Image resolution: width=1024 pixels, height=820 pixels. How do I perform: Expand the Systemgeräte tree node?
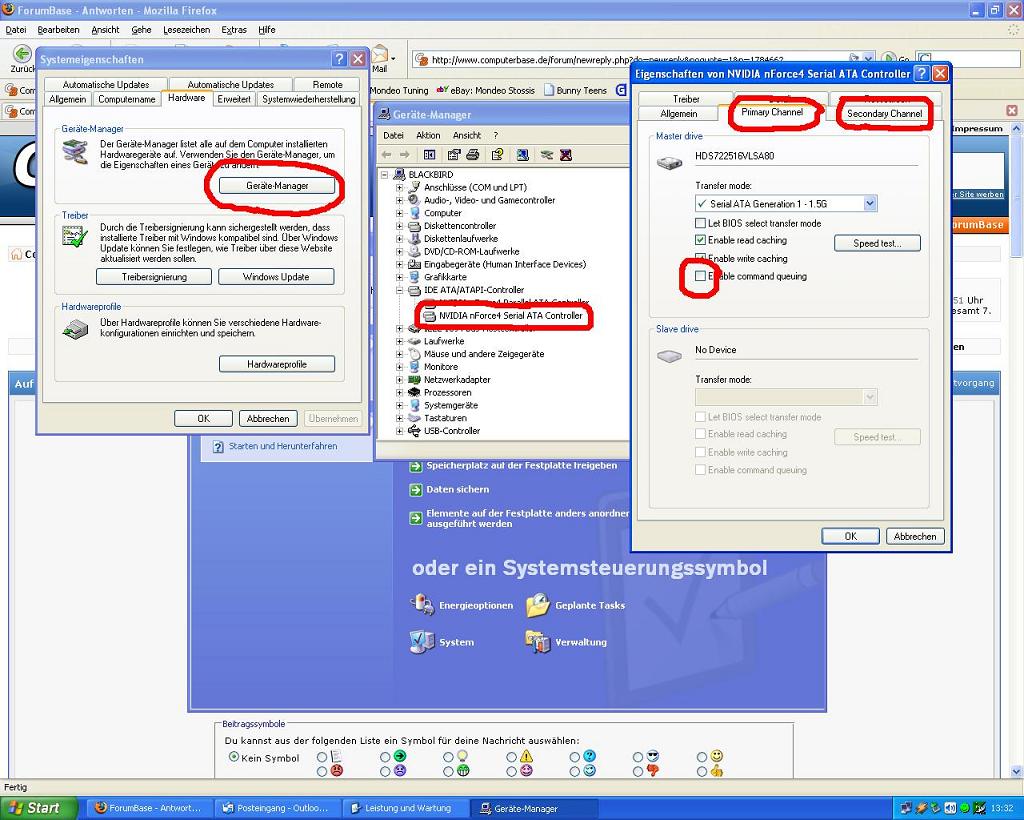400,405
